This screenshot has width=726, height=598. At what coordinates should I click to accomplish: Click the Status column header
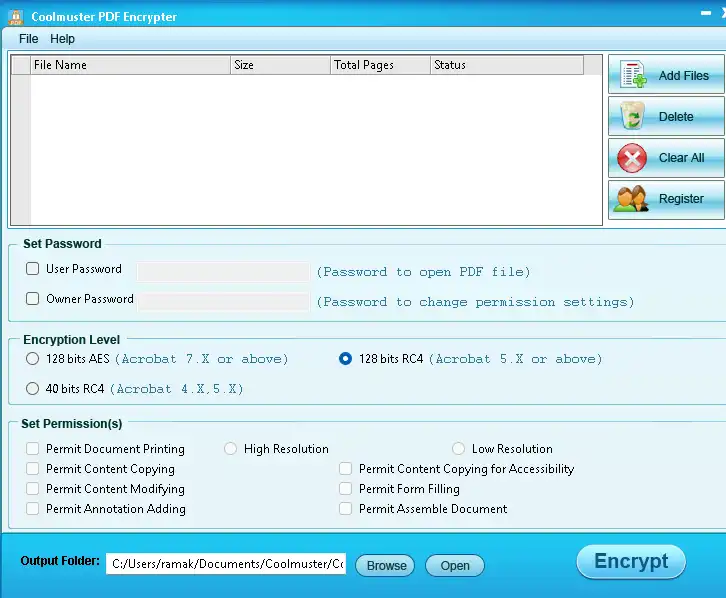point(506,65)
